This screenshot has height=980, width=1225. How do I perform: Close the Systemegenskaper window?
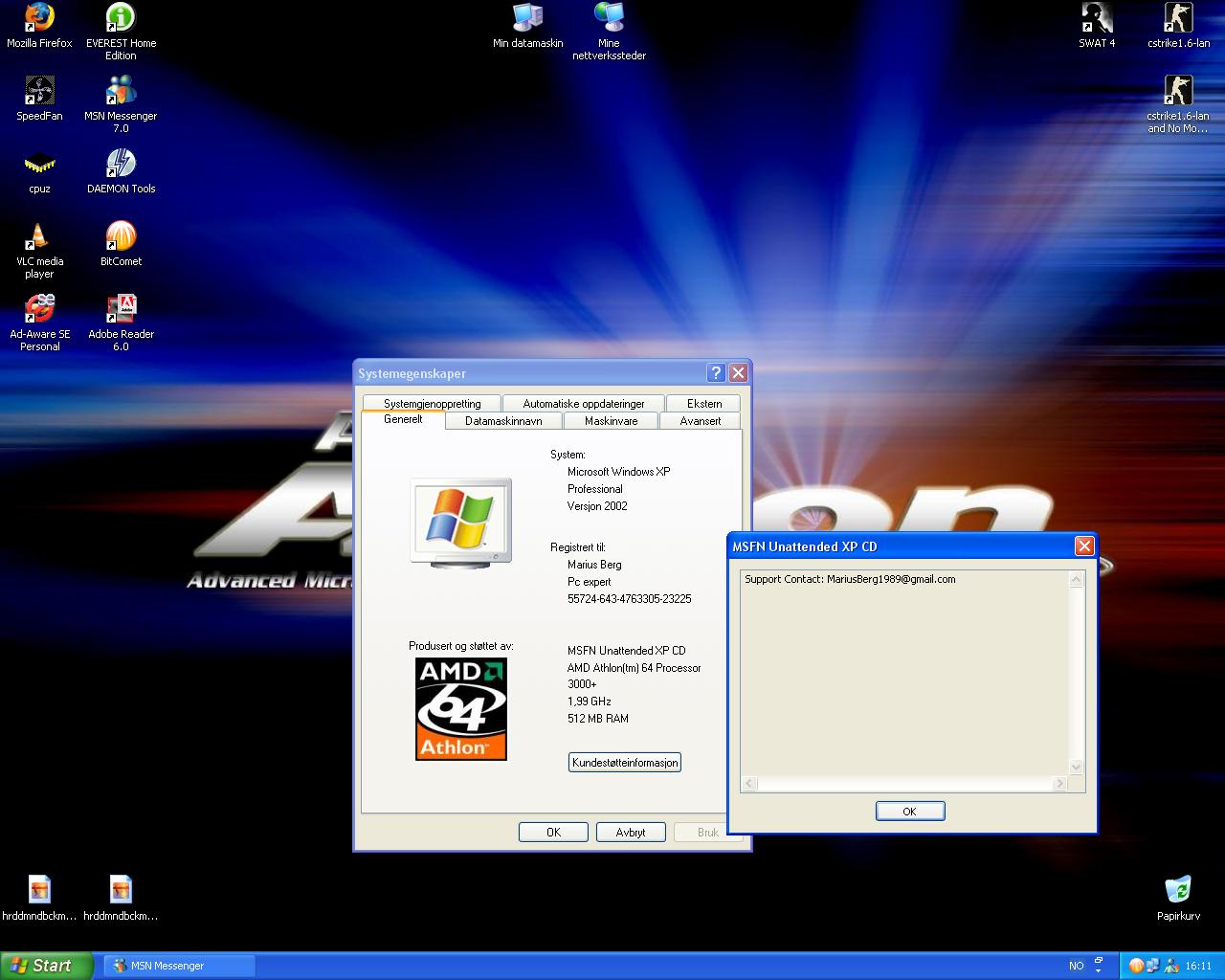pos(738,372)
